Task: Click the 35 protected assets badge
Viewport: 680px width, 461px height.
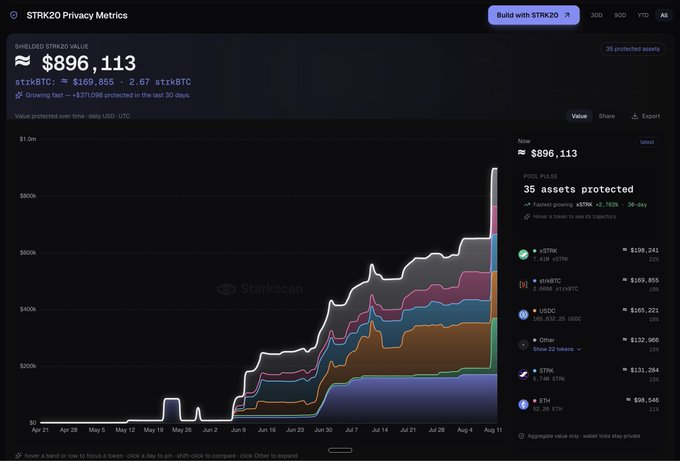Action: tap(632, 49)
